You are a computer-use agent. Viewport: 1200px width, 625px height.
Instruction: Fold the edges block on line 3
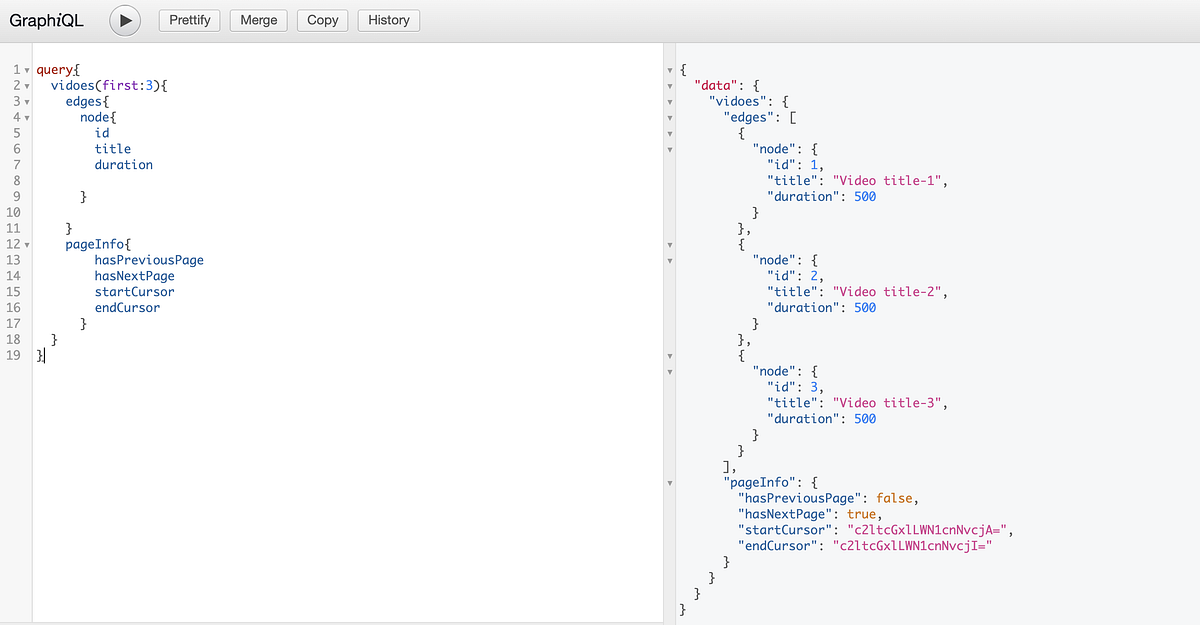[x=26, y=102]
